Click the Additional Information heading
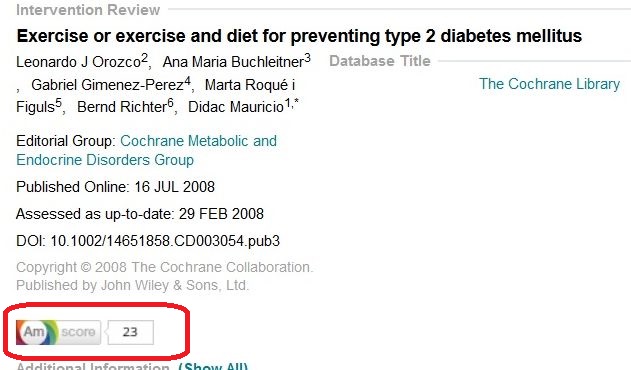This screenshot has width=631, height=370. click(93, 366)
